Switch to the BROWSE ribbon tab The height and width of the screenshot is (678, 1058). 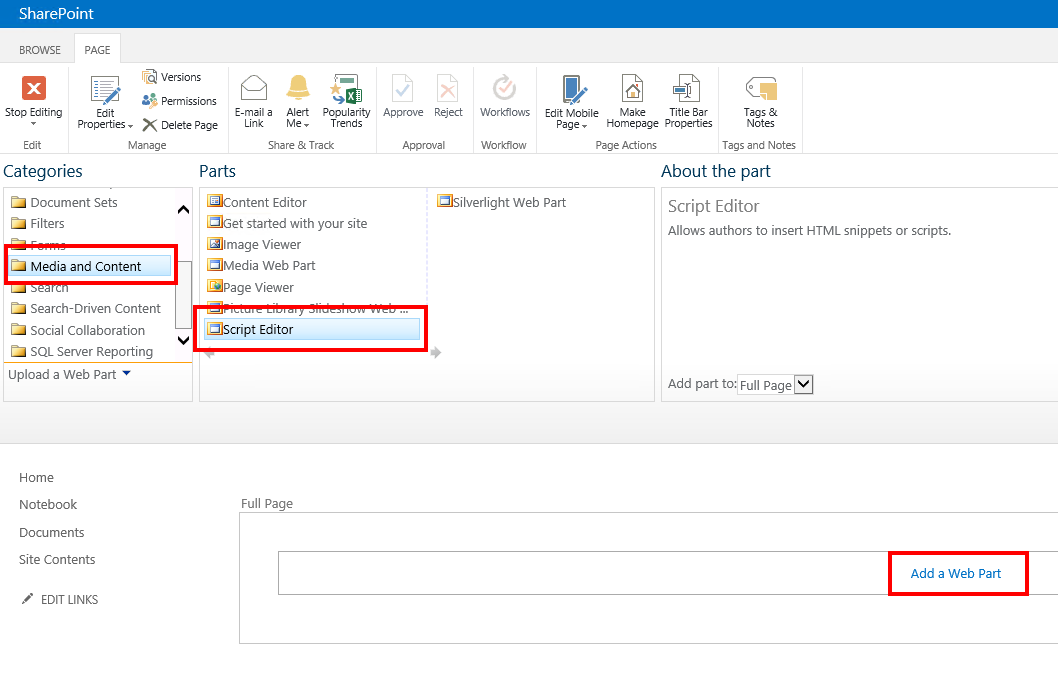[40, 50]
